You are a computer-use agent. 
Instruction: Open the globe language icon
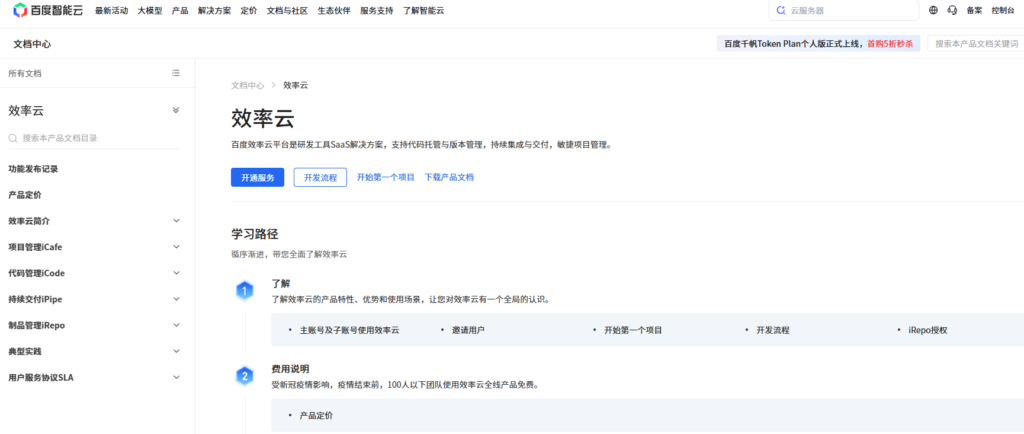[x=933, y=10]
